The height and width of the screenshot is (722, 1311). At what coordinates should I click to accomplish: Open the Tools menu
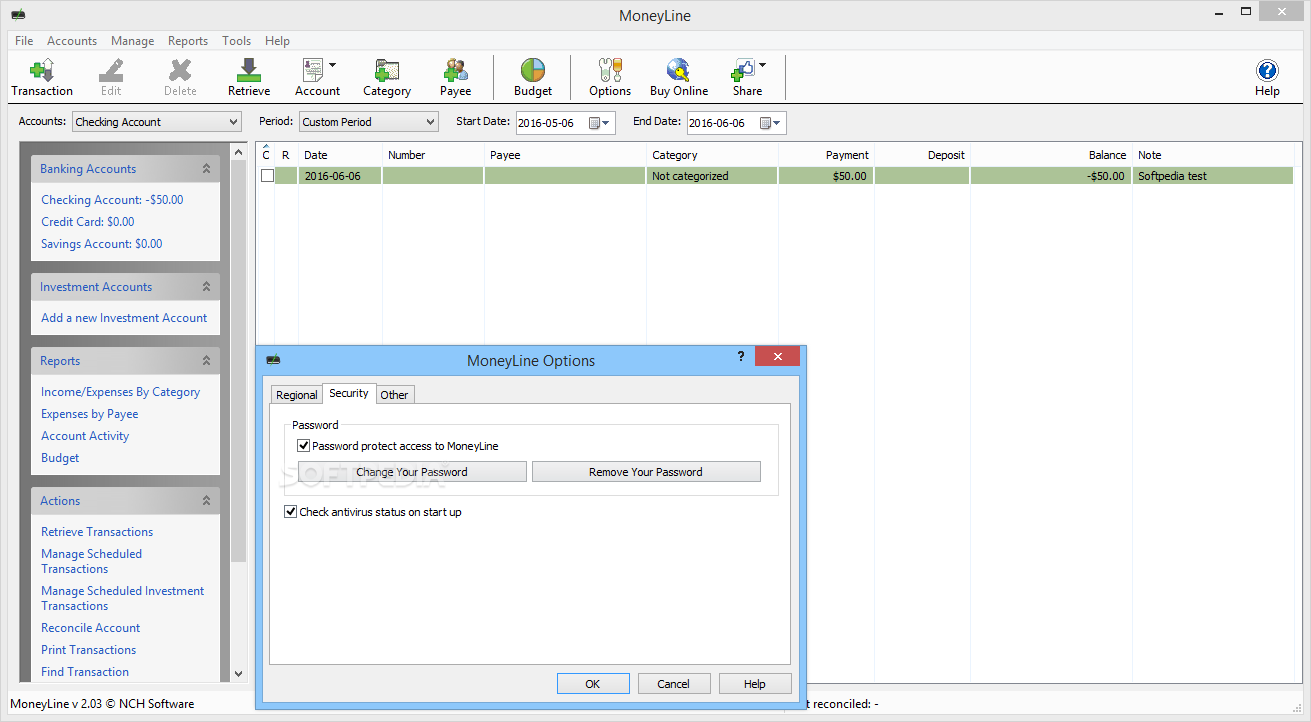tap(237, 41)
